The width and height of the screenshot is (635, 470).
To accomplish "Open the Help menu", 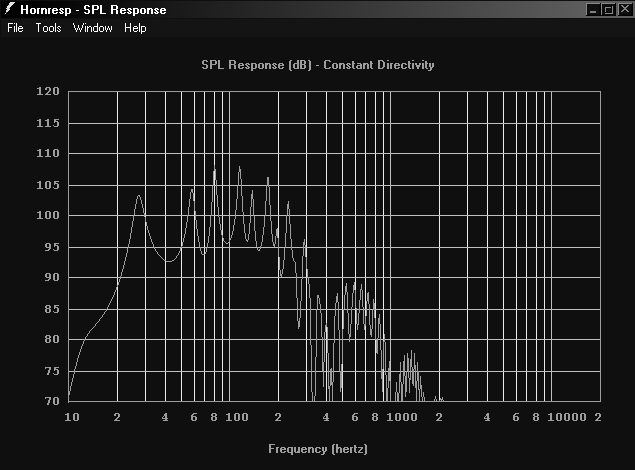I will (x=135, y=28).
